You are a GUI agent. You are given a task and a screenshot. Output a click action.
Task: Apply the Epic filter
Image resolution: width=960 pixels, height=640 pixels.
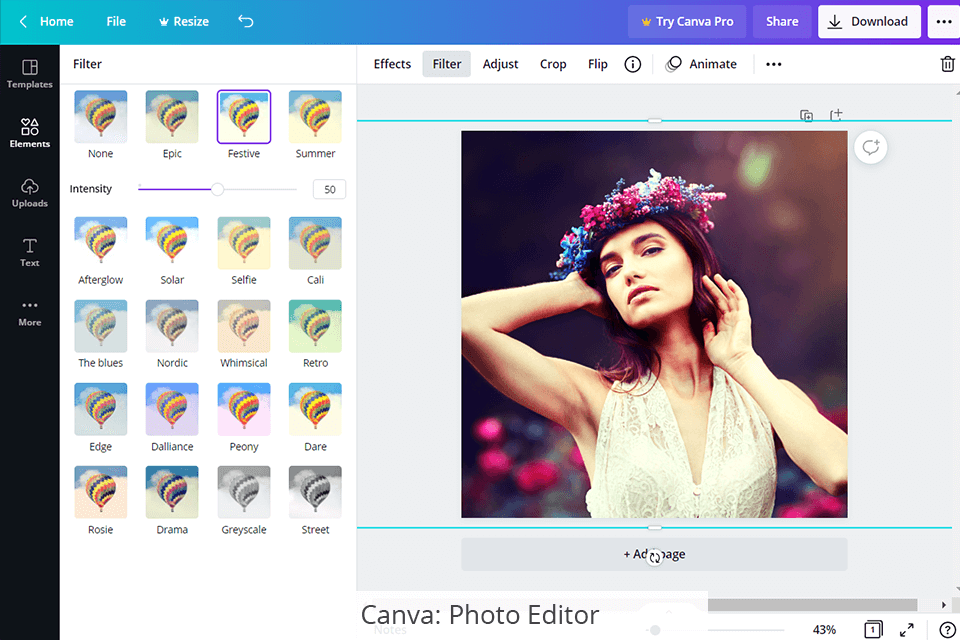pos(172,117)
